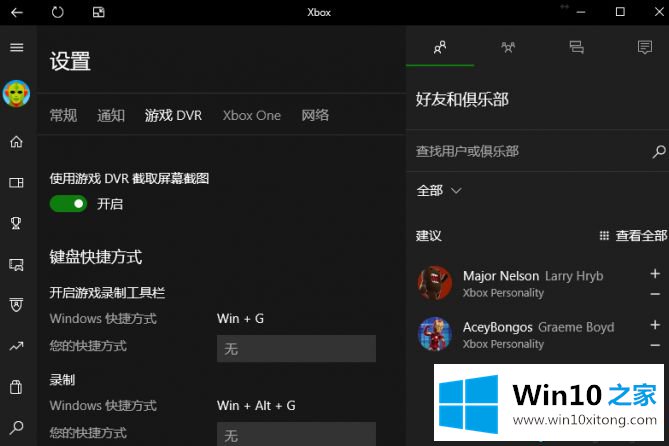This screenshot has width=669, height=446.
Task: Open Game DVR captures sidebar icon
Action: 16,265
